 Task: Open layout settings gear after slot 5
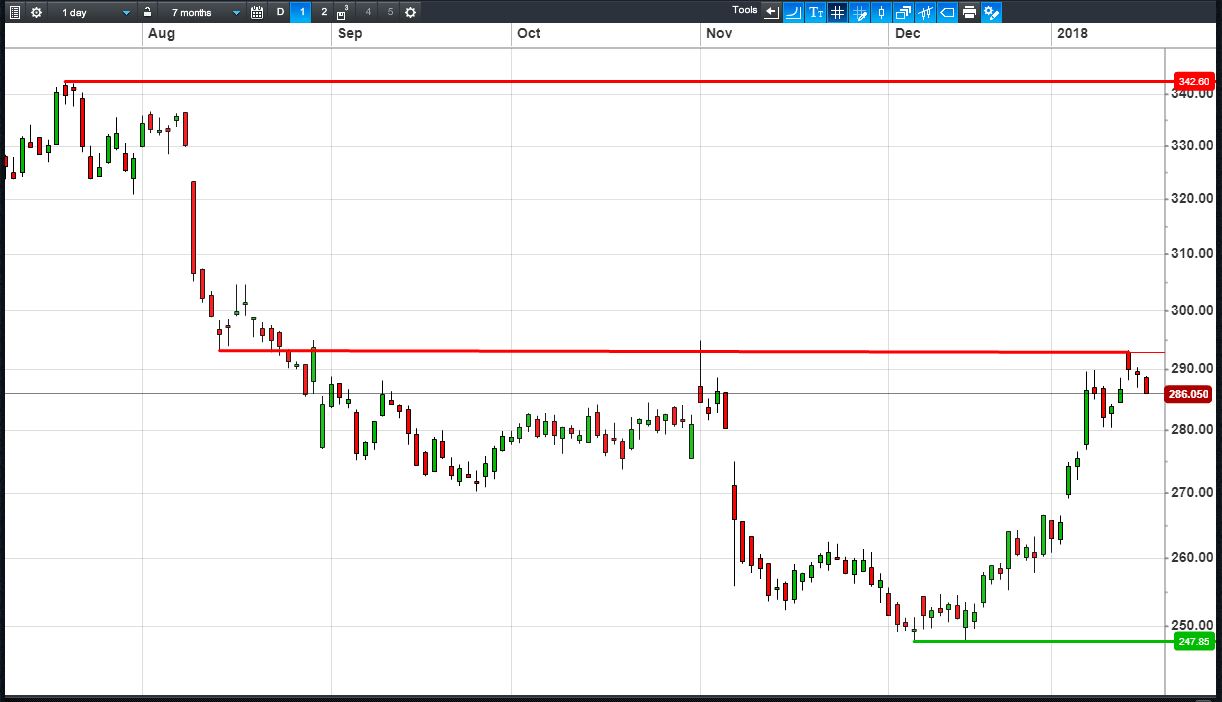pos(410,12)
